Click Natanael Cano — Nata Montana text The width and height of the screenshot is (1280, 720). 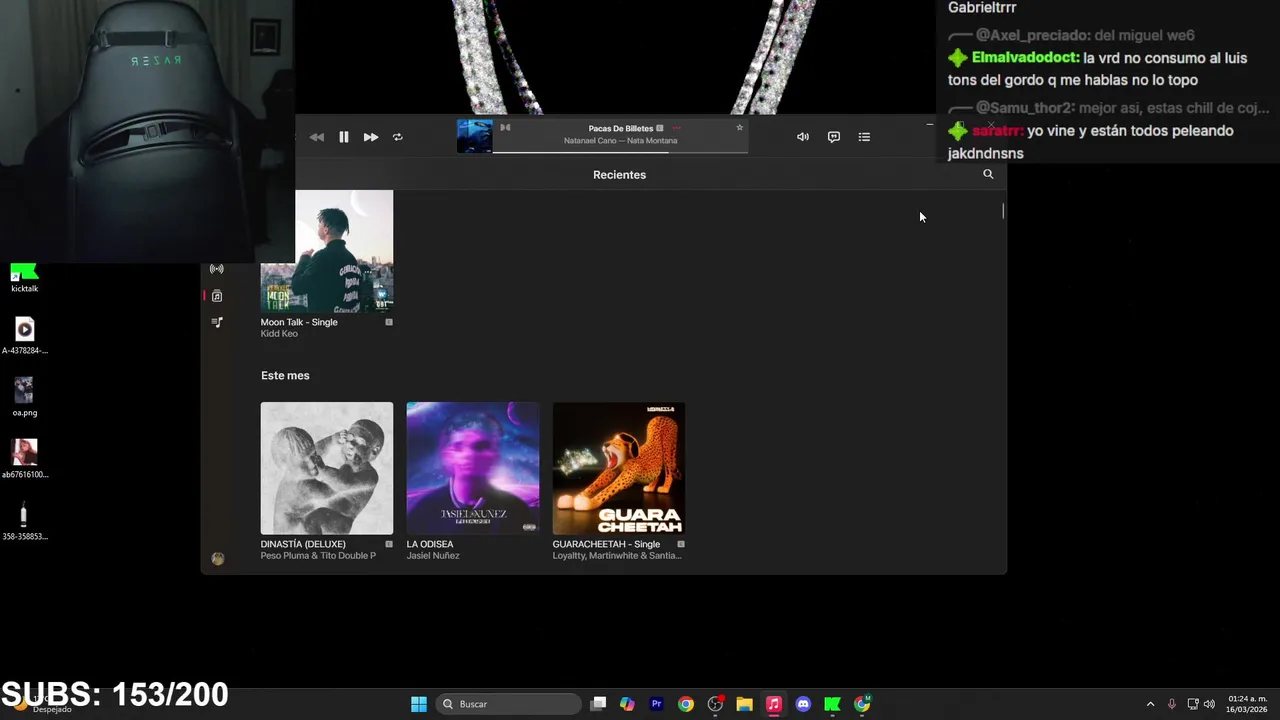[620, 141]
